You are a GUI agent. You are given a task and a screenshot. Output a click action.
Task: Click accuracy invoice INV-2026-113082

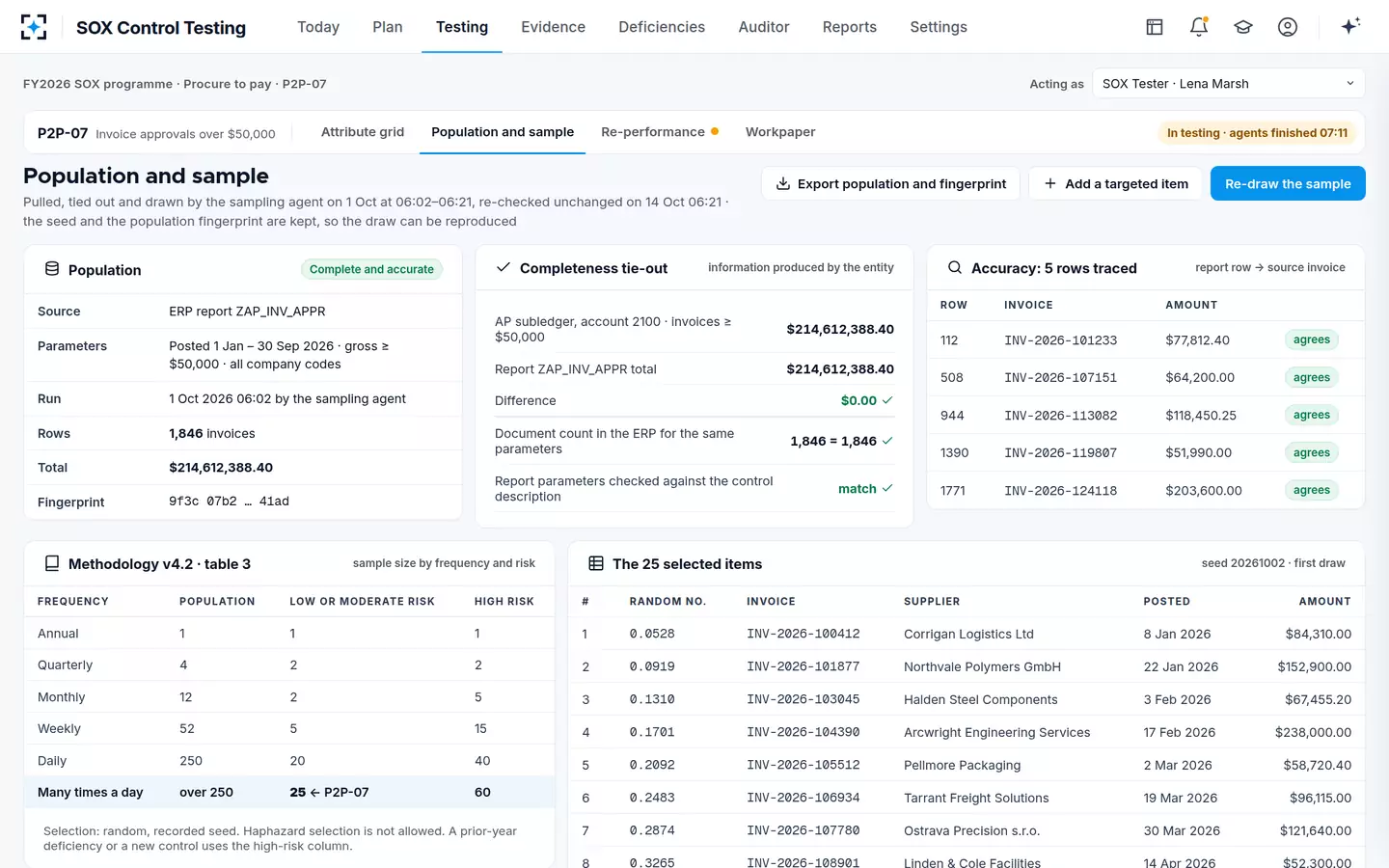(1061, 416)
